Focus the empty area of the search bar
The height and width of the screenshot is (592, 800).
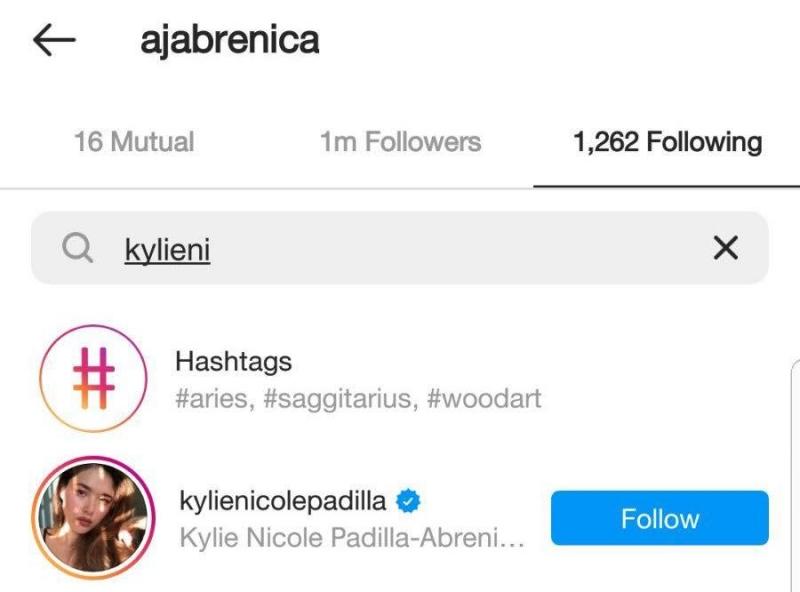[x=459, y=248]
